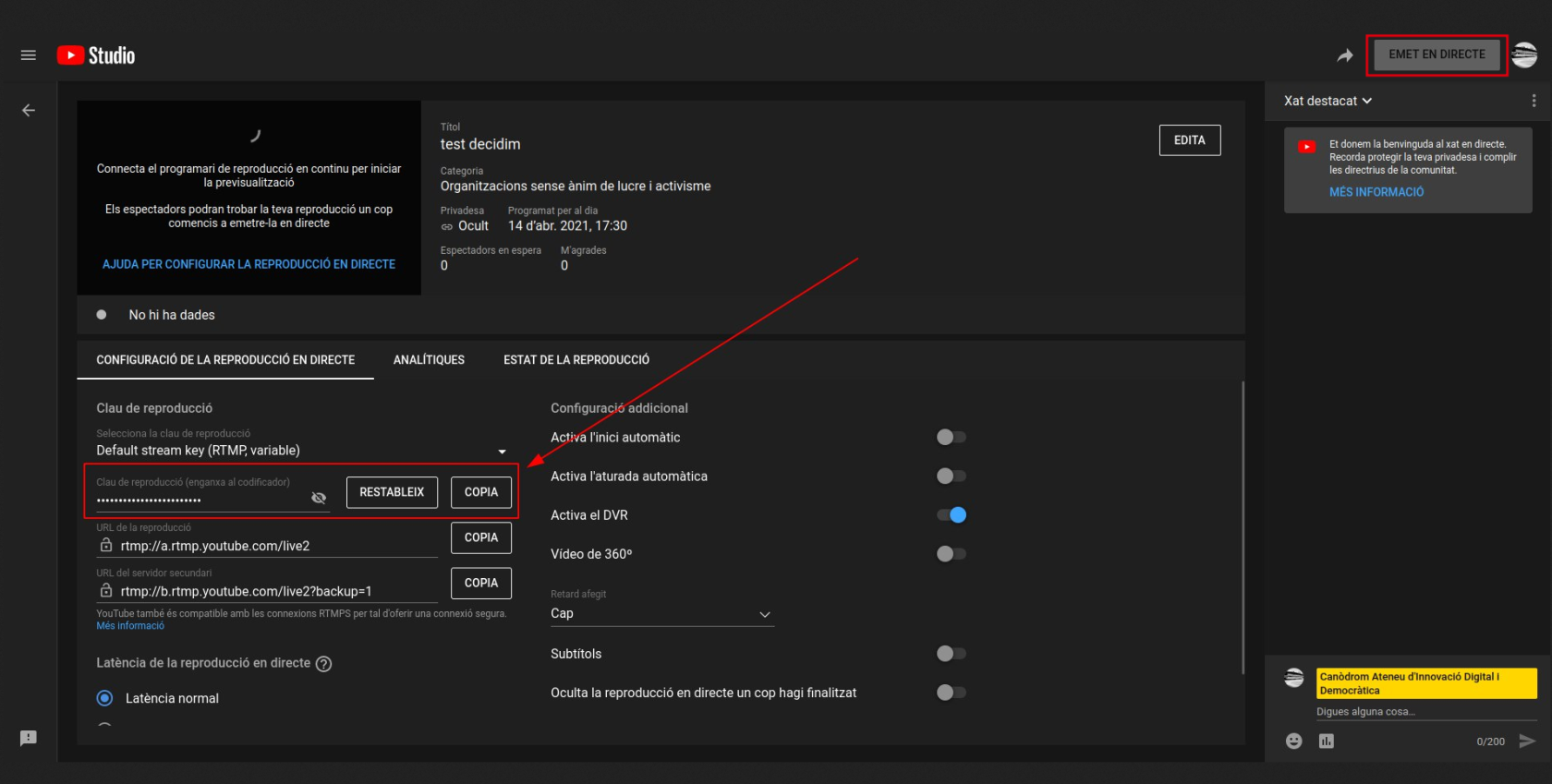This screenshot has height=784, width=1552.
Task: Open the hamburger navigation menu
Action: (29, 55)
